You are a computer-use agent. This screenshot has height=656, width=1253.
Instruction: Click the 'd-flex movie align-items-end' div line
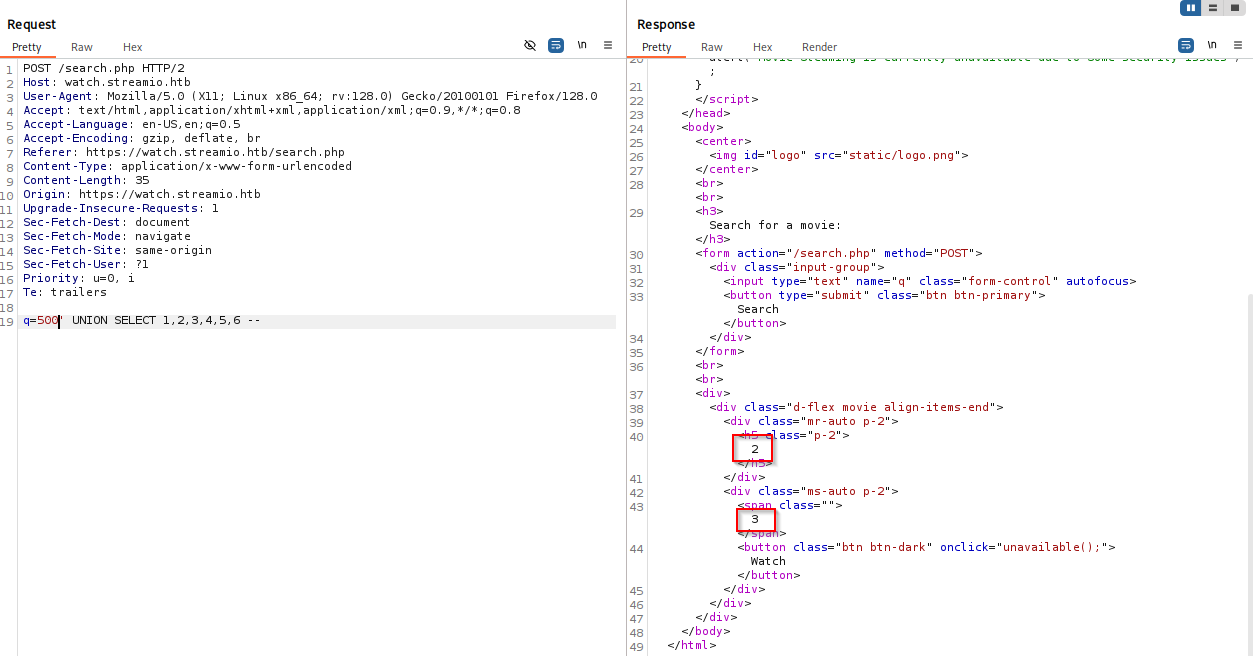point(856,407)
